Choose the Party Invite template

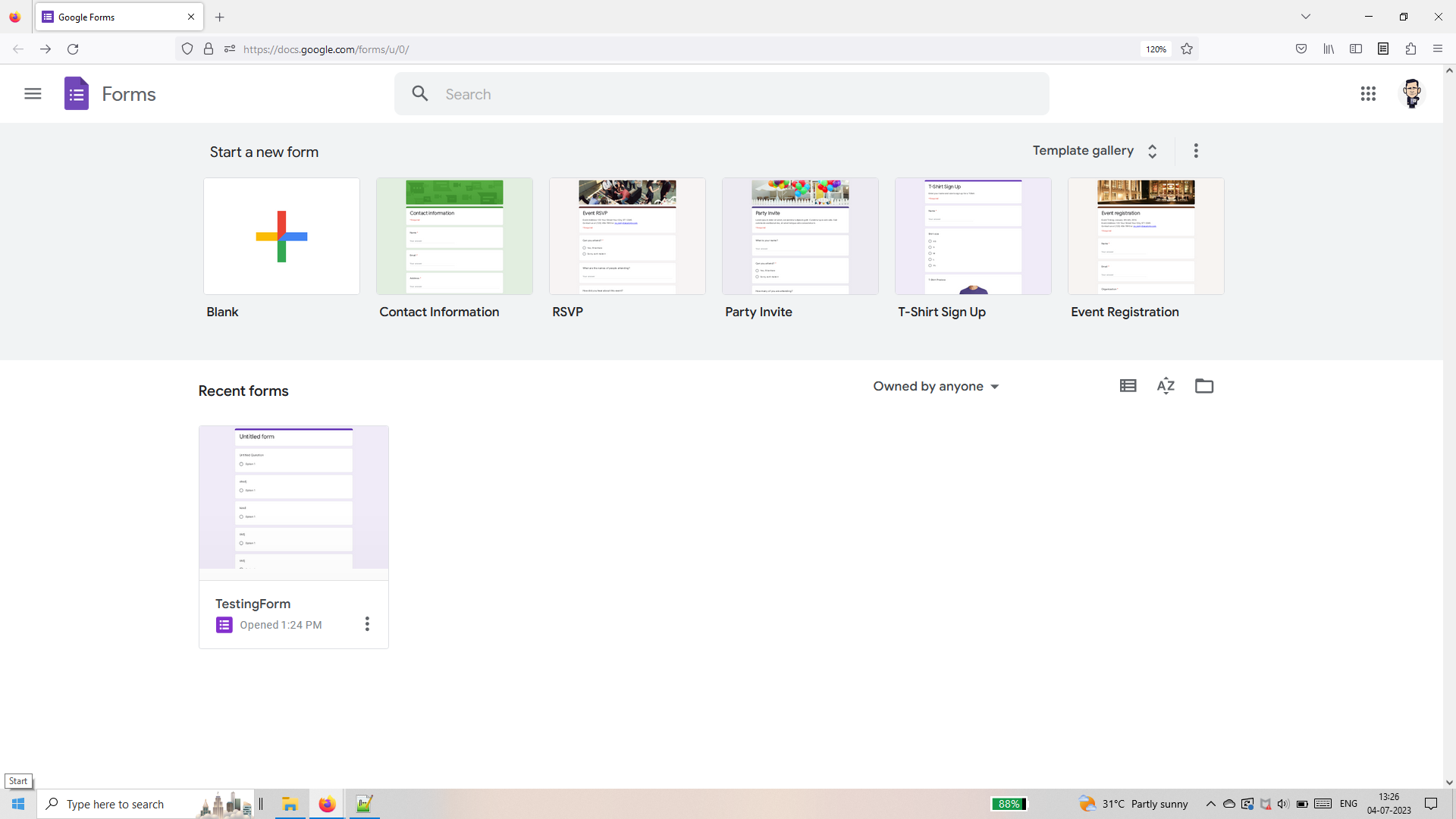click(x=800, y=237)
